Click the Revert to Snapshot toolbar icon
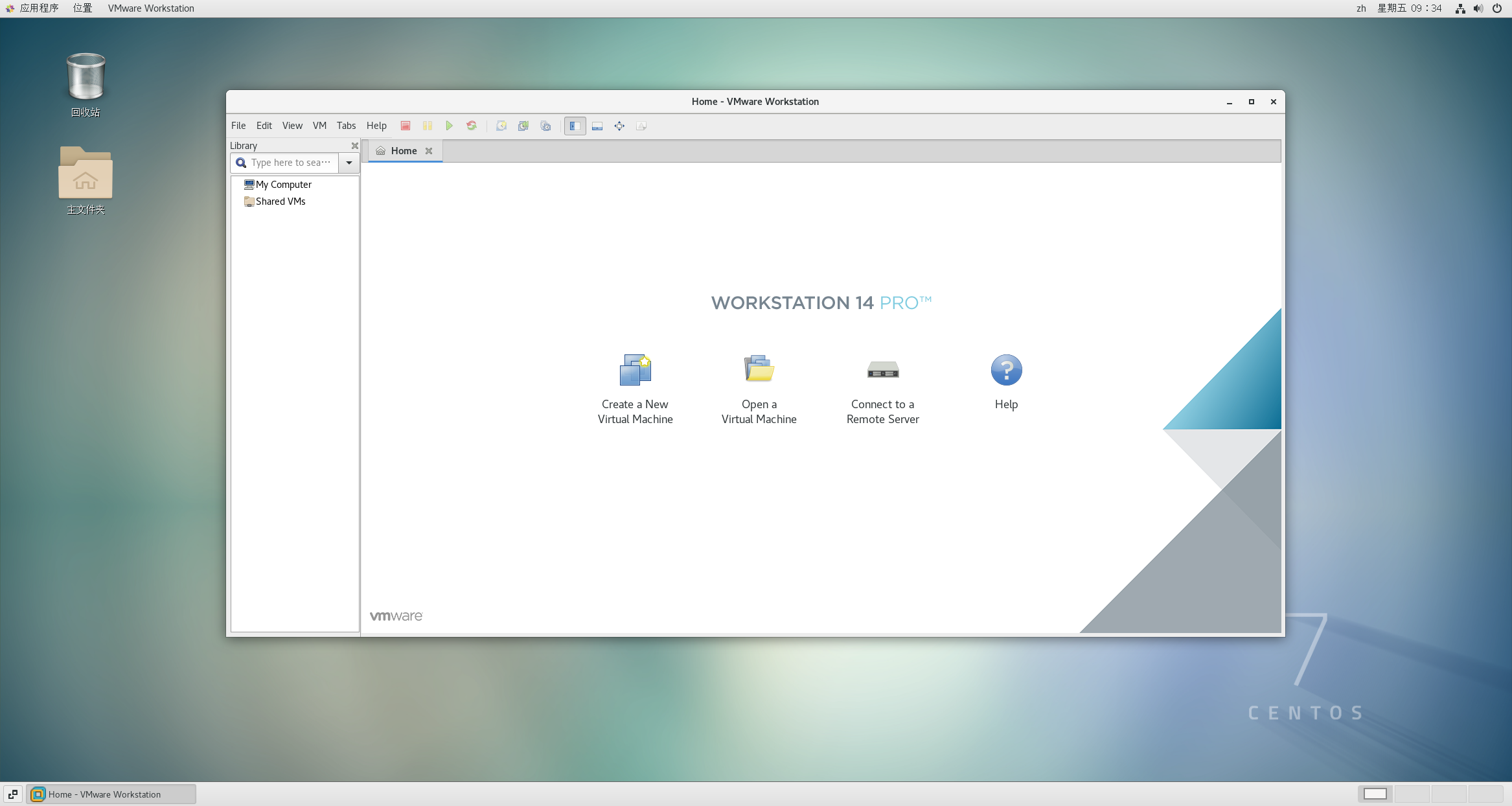1512x806 pixels. coord(523,126)
